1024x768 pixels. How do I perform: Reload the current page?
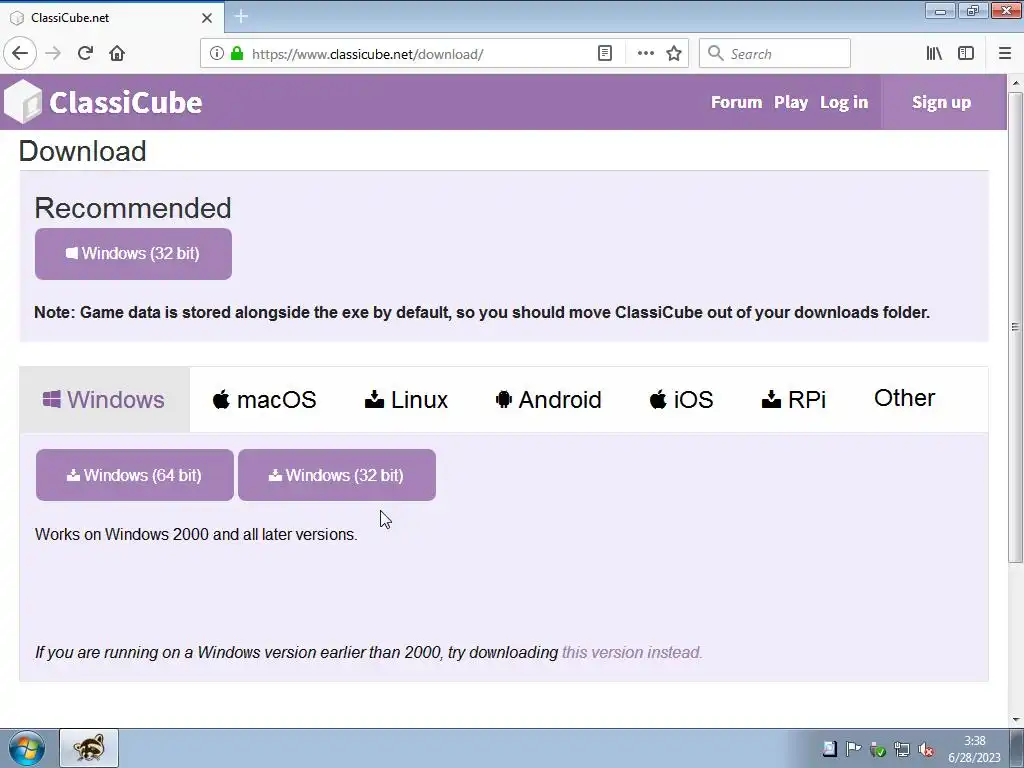click(85, 54)
